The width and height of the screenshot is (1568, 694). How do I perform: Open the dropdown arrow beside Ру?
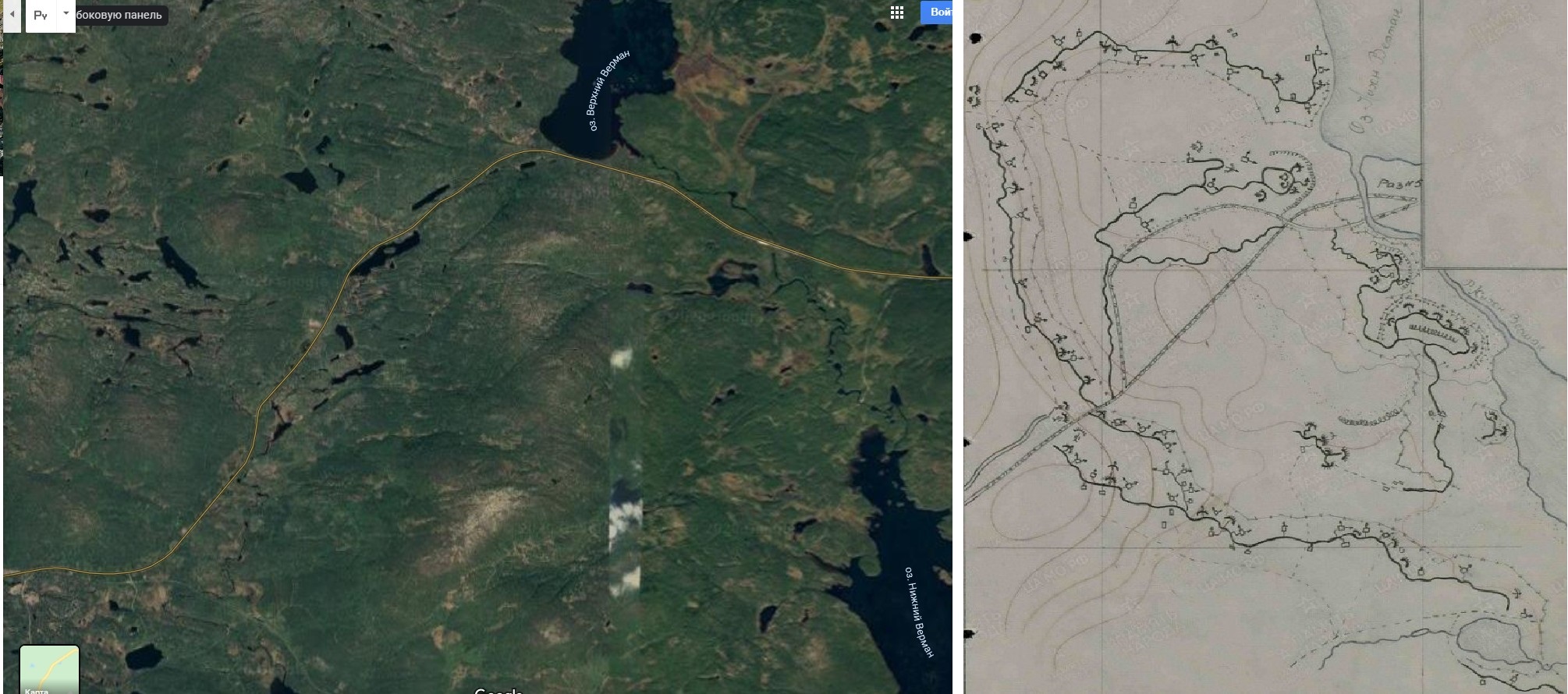point(66,14)
